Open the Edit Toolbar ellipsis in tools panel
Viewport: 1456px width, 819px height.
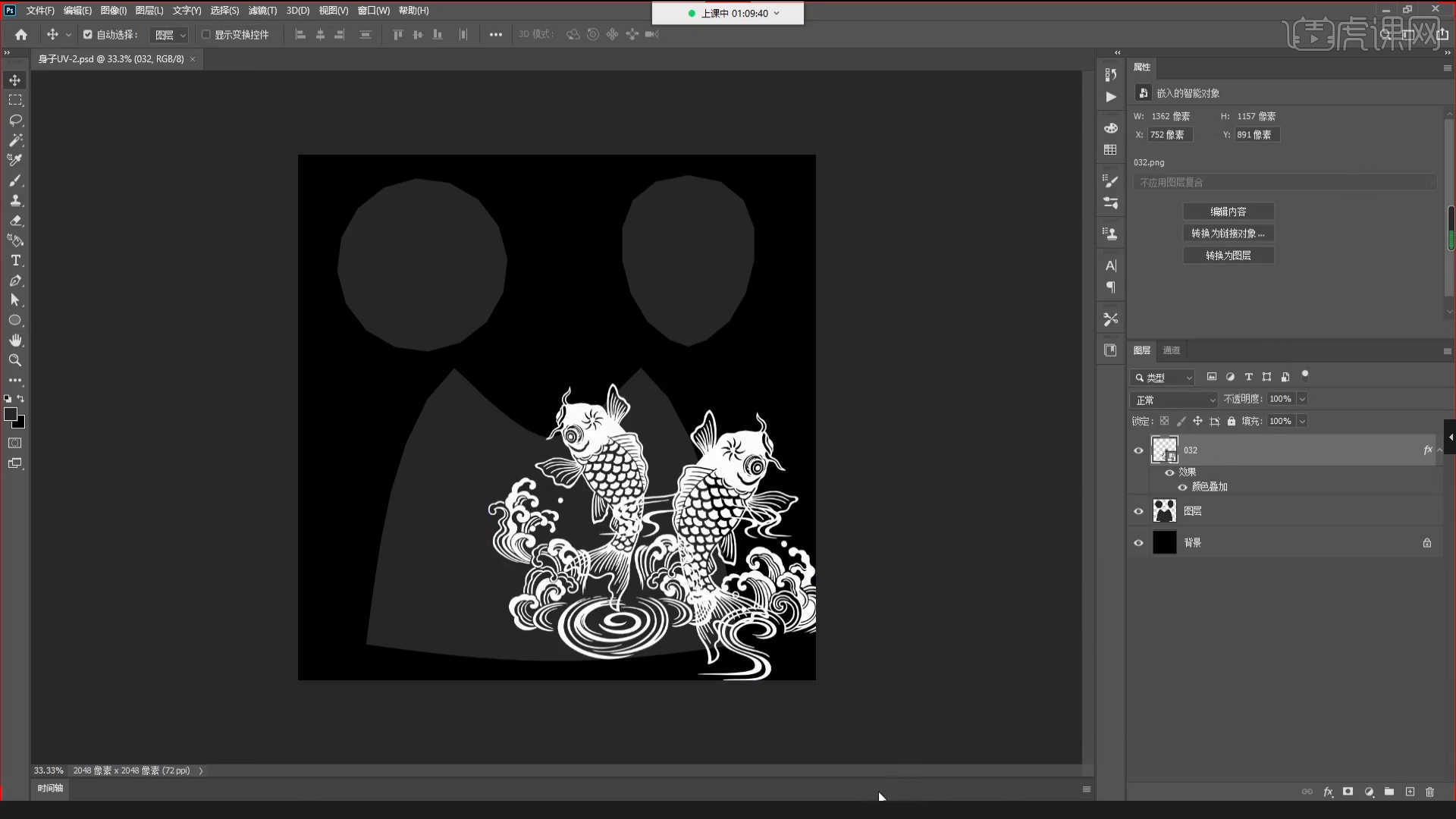[x=15, y=380]
